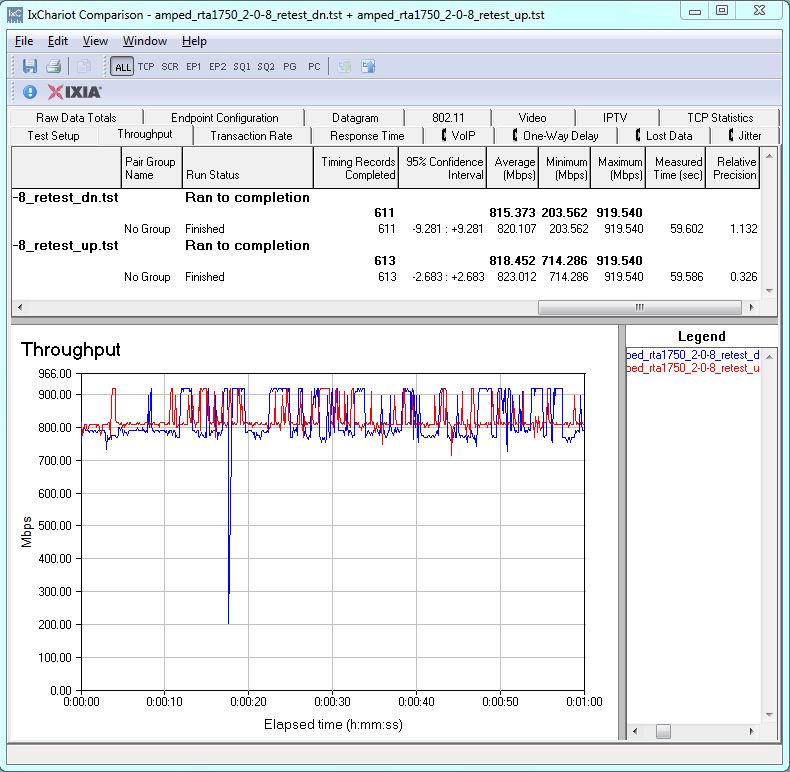Toggle the ALL filter button

coord(122,67)
